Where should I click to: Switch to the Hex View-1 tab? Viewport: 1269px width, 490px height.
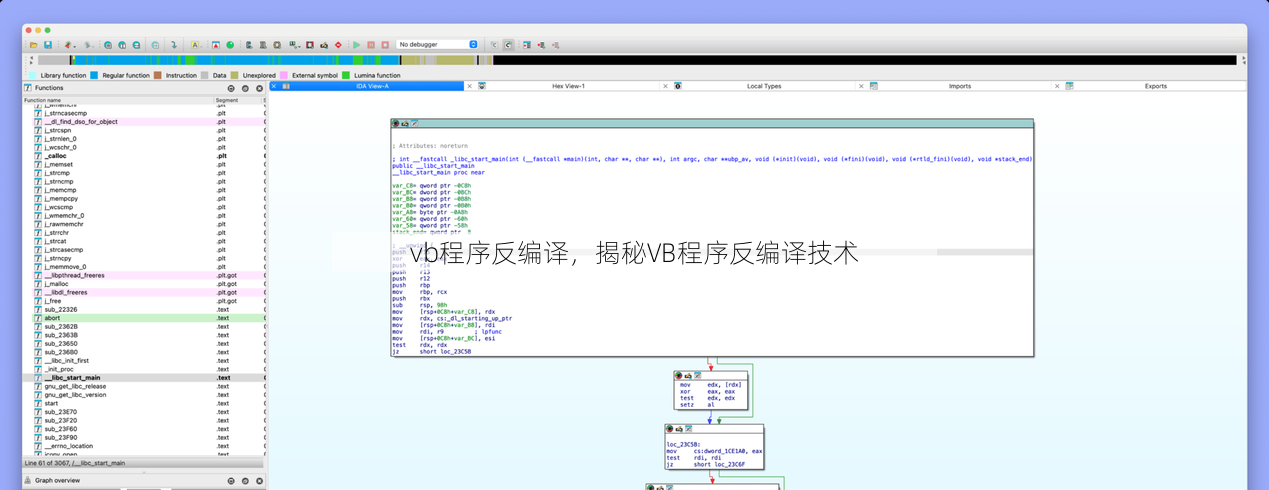pyautogui.click(x=568, y=86)
